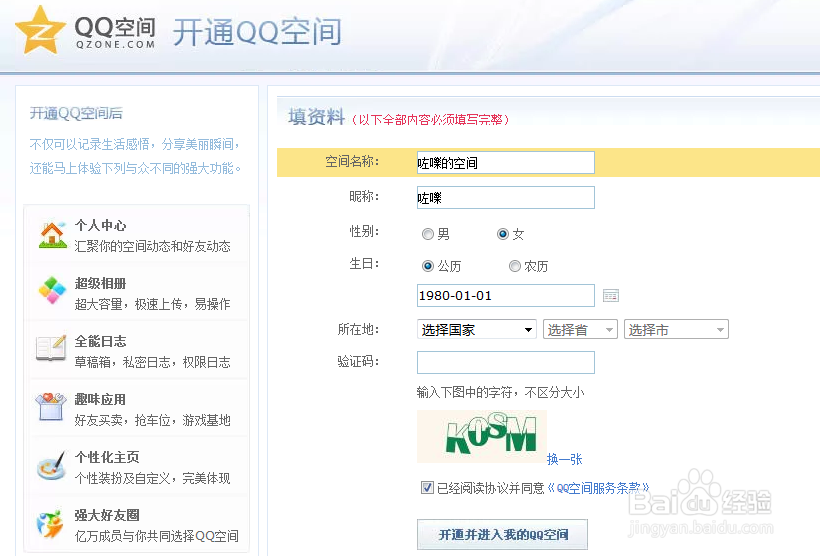The image size is (820, 556).
Task: Click the KOSM captcha image
Action: [482, 436]
